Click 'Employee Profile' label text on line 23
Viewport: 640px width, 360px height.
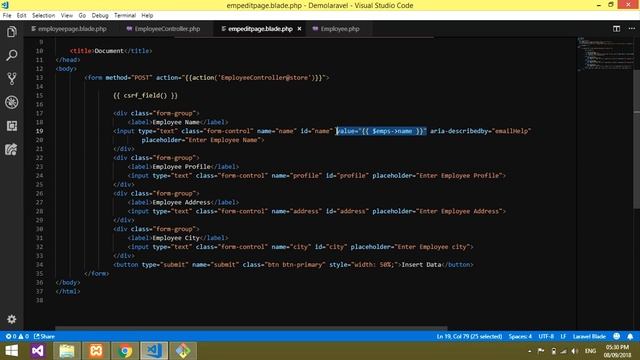[x=181, y=167]
